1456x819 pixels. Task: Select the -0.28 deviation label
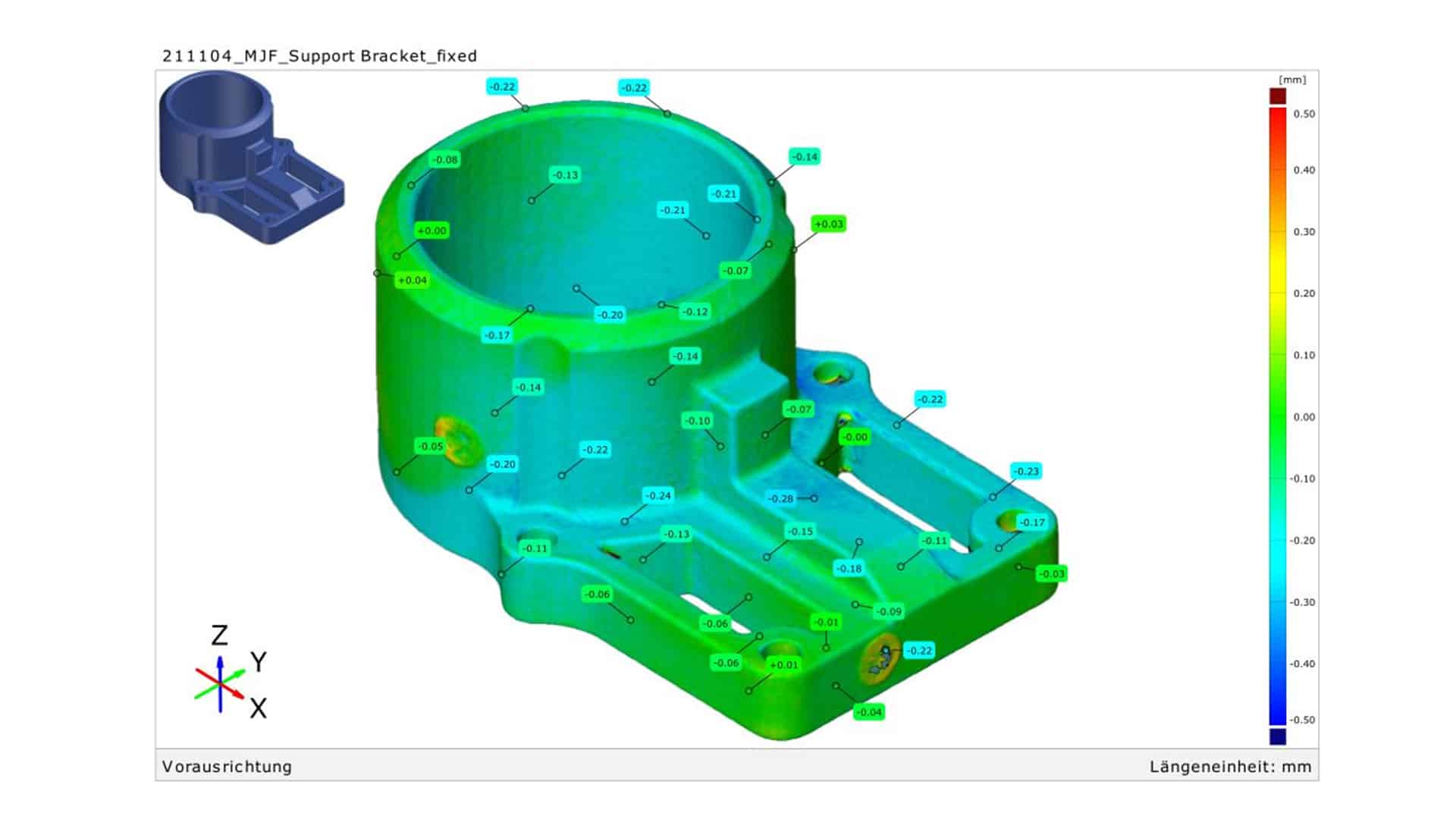click(x=780, y=498)
